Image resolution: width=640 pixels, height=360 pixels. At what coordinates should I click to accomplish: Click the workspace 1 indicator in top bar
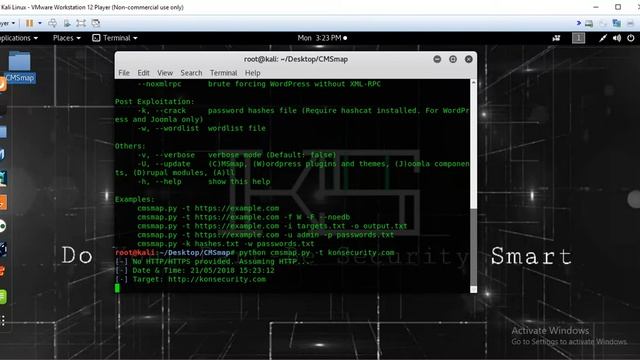(578, 38)
